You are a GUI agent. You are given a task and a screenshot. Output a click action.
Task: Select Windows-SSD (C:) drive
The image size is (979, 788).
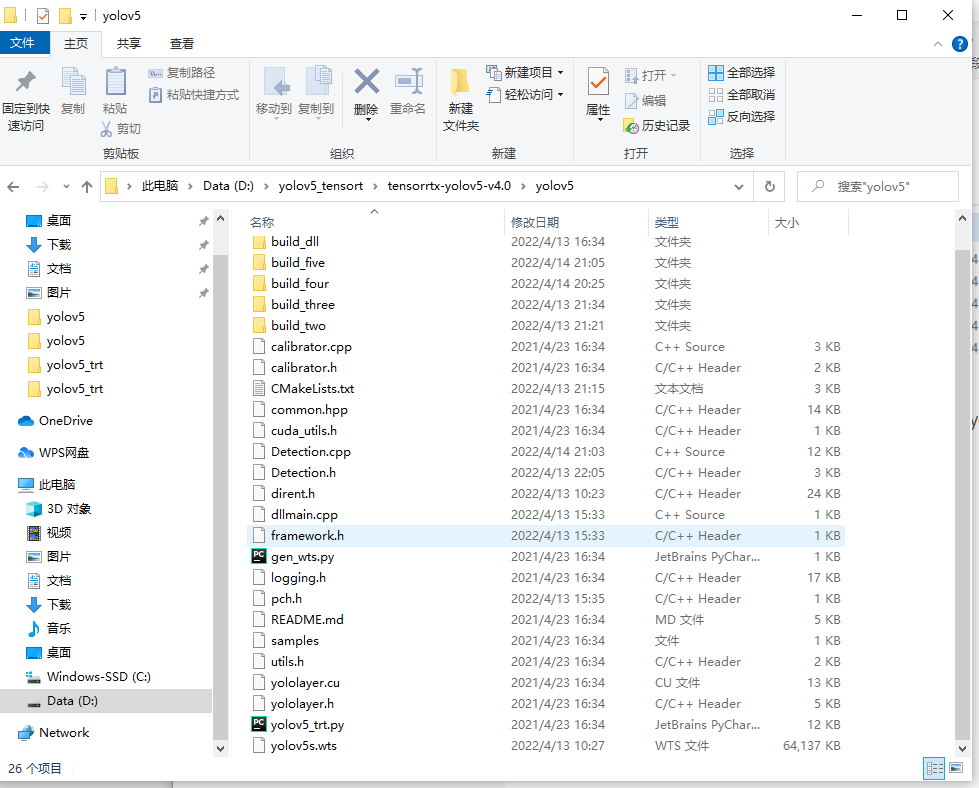tap(89, 677)
